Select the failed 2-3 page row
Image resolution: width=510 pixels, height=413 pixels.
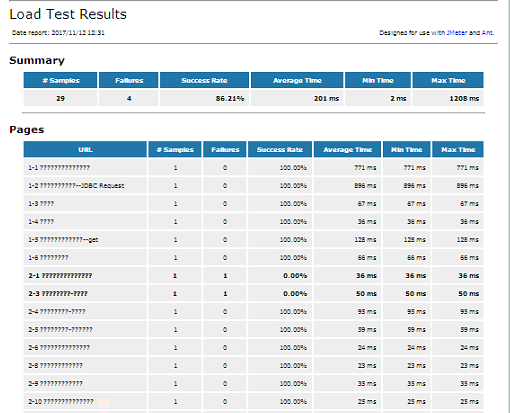pyautogui.click(x=253, y=294)
